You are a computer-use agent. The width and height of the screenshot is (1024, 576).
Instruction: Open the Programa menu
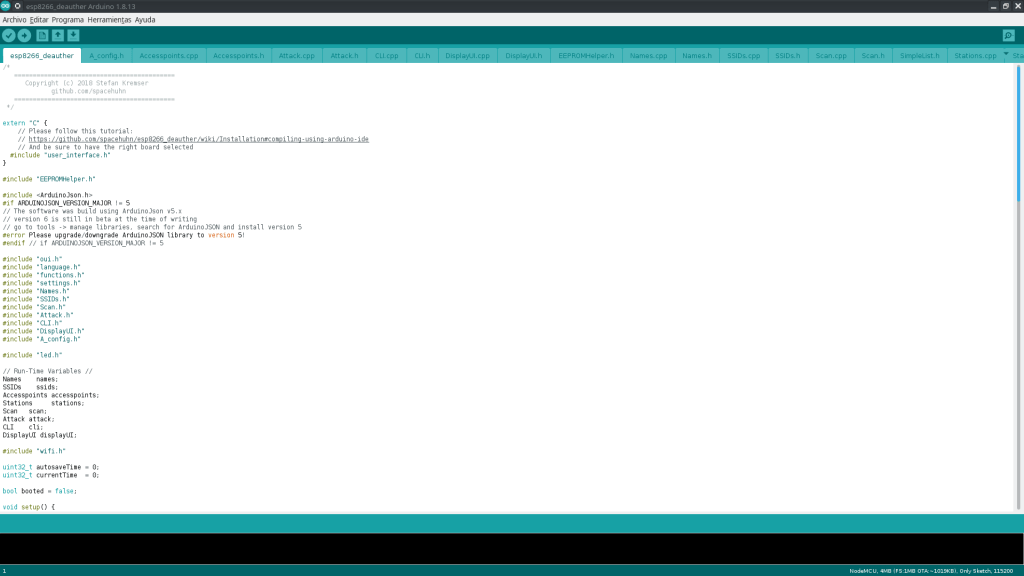point(68,20)
